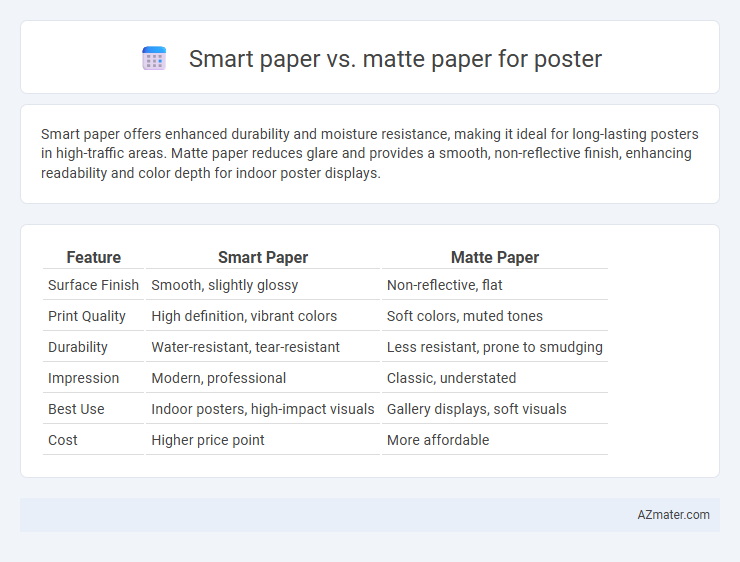Click 'Gallery displays, soft visuals' cell
The height and width of the screenshot is (562, 740).
pyautogui.click(x=477, y=409)
